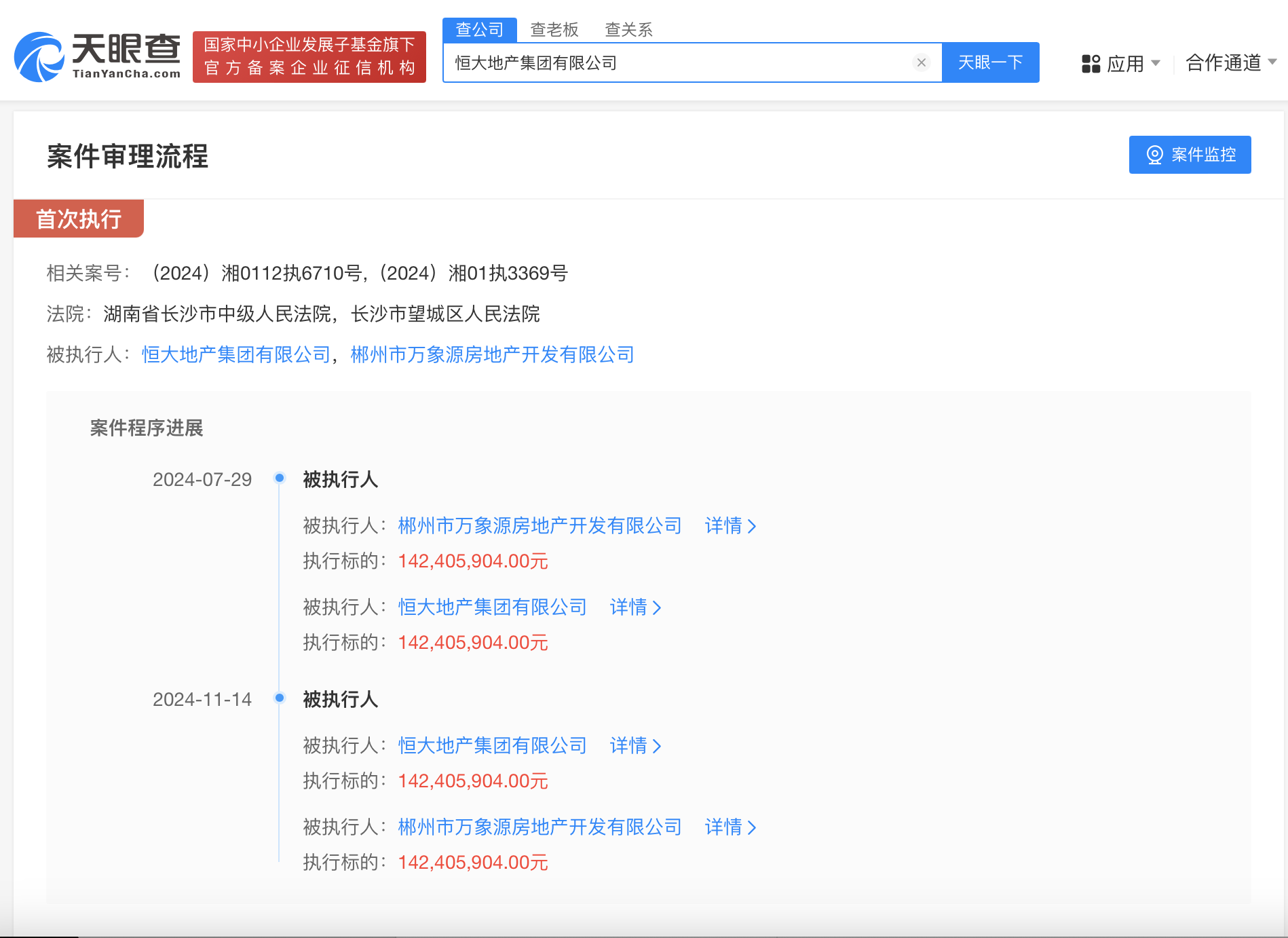Click the company search input field
Viewport: 1288px width, 938px height.
tap(679, 63)
